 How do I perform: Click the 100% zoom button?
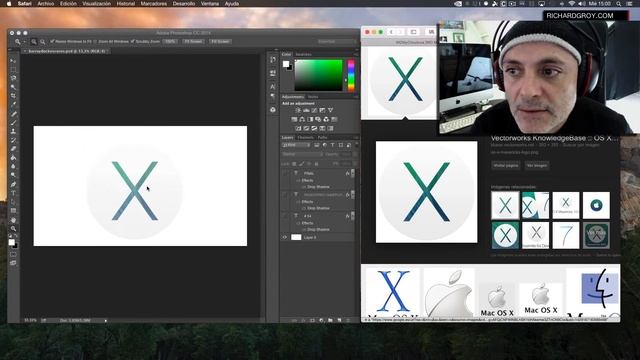point(170,42)
